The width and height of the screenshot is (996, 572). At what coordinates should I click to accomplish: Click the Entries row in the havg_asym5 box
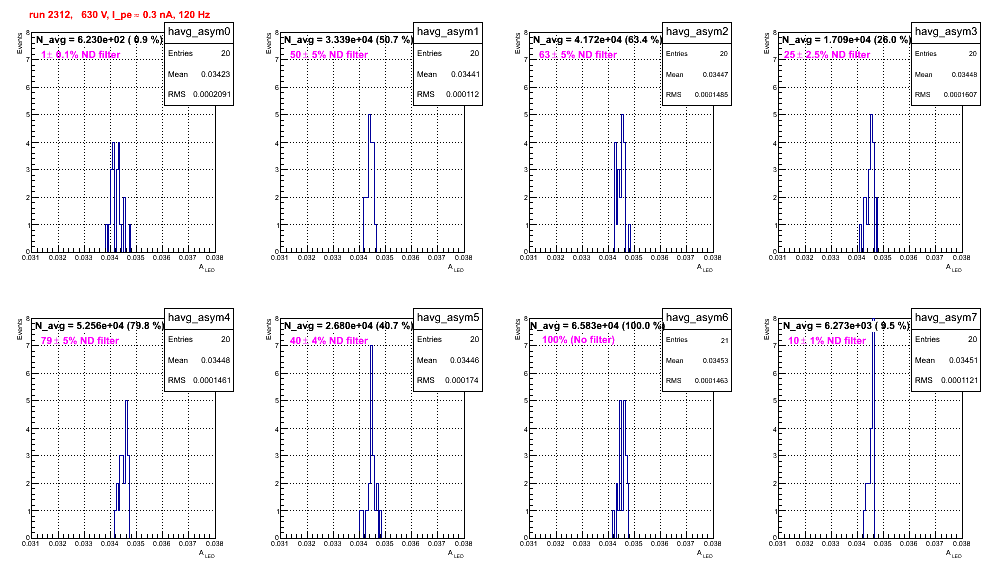pyautogui.click(x=448, y=339)
